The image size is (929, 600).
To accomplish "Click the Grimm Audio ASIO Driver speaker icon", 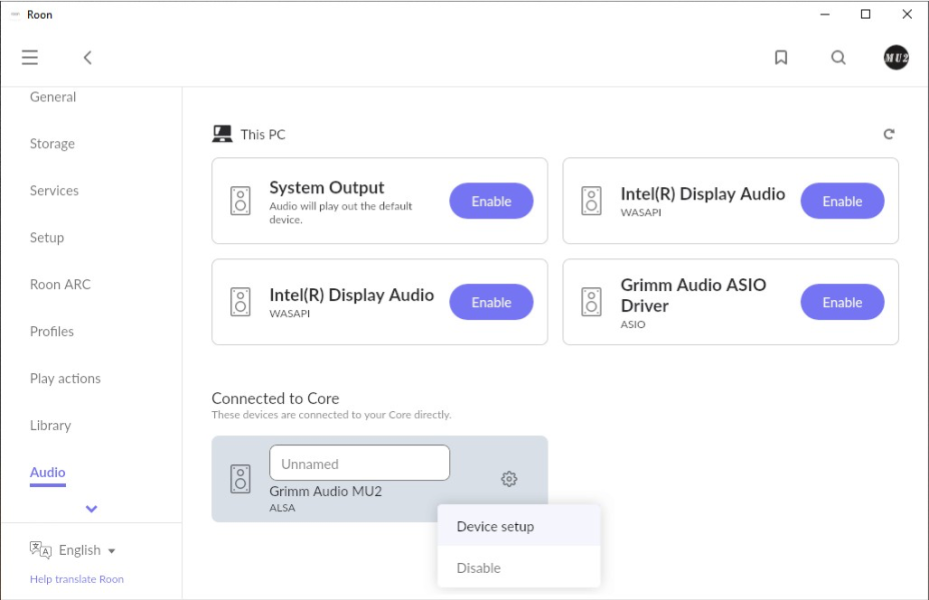I will [x=591, y=302].
